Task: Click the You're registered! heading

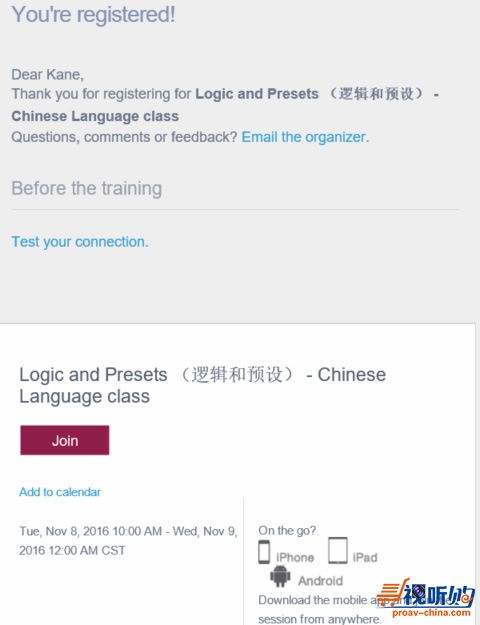Action: (x=93, y=14)
